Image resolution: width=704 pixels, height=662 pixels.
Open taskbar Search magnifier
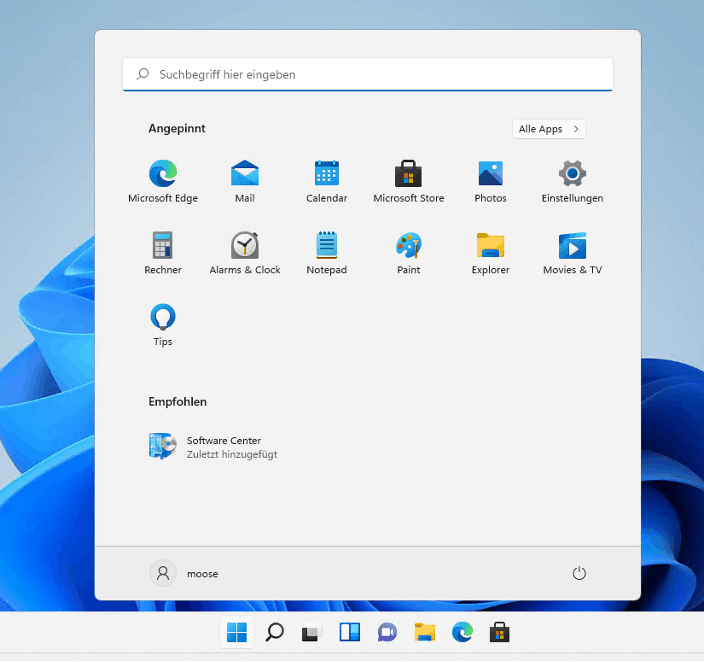(x=274, y=633)
